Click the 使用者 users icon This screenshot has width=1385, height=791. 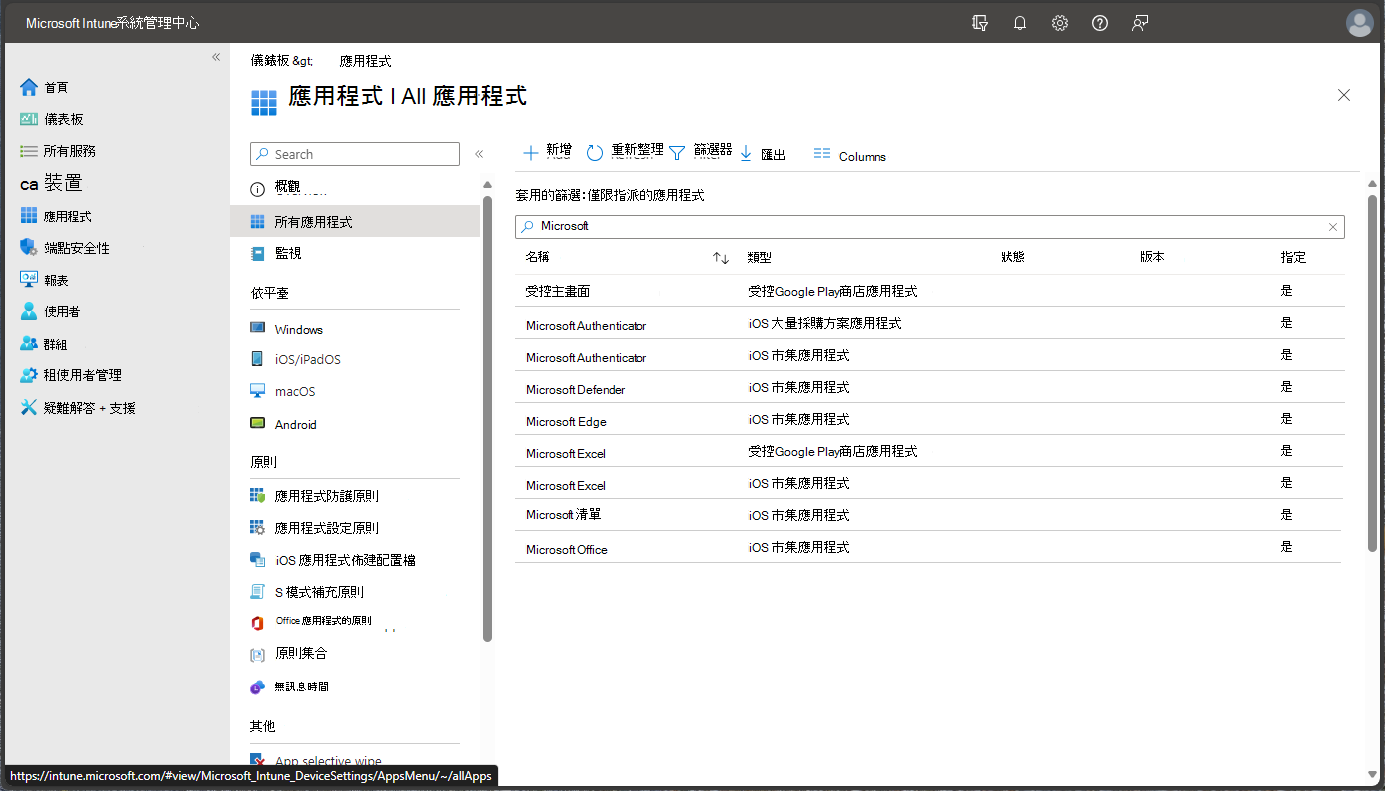tap(29, 311)
